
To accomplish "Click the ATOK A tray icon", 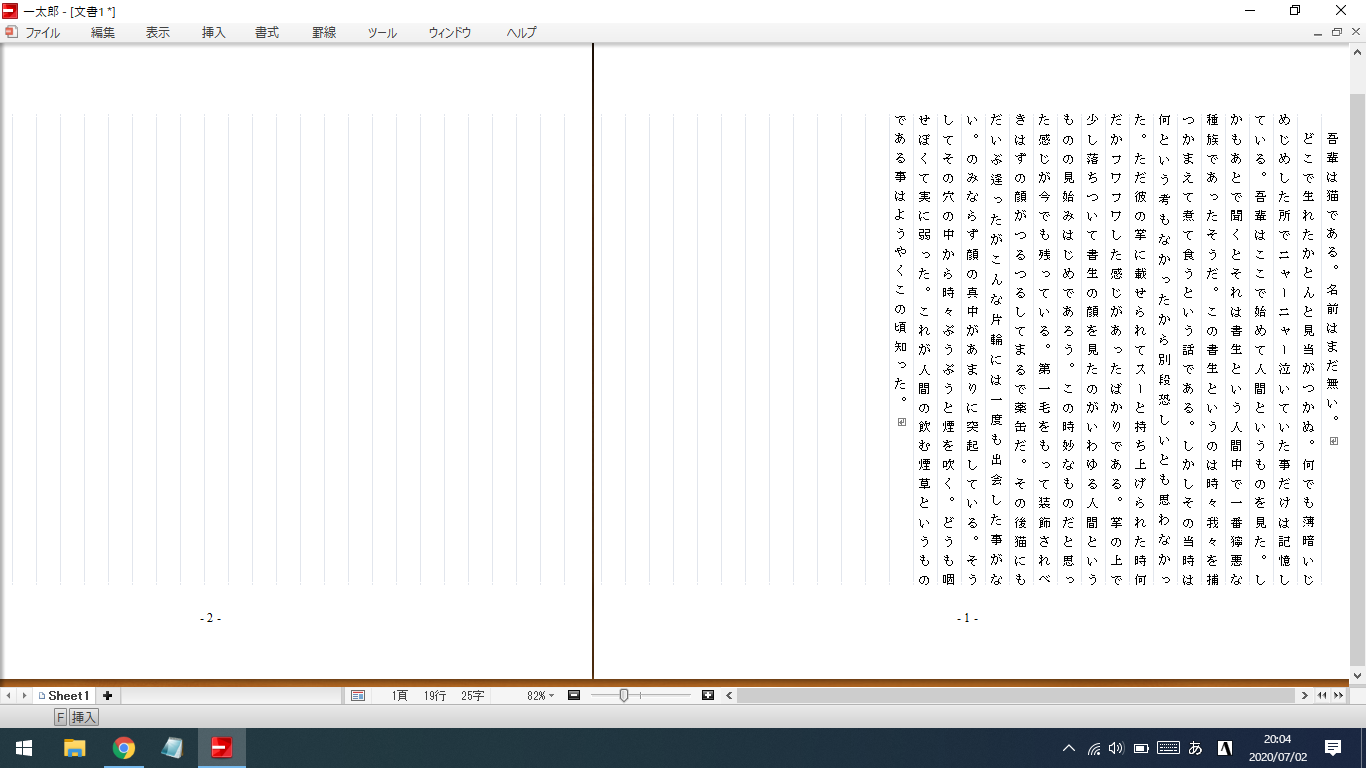I will tap(1224, 748).
